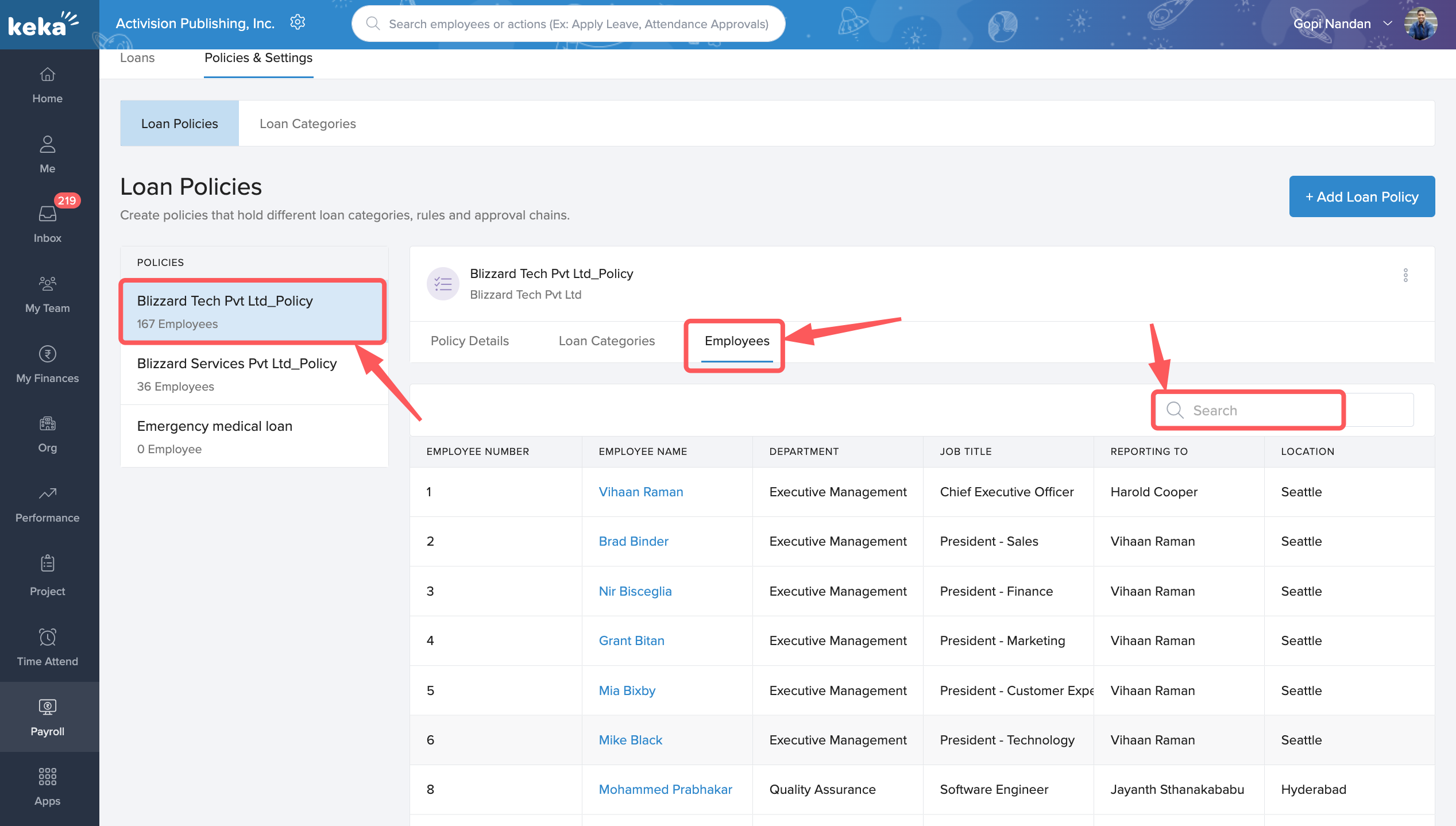Open the Policy Details tab
Image resolution: width=1456 pixels, height=826 pixels.
(x=469, y=341)
